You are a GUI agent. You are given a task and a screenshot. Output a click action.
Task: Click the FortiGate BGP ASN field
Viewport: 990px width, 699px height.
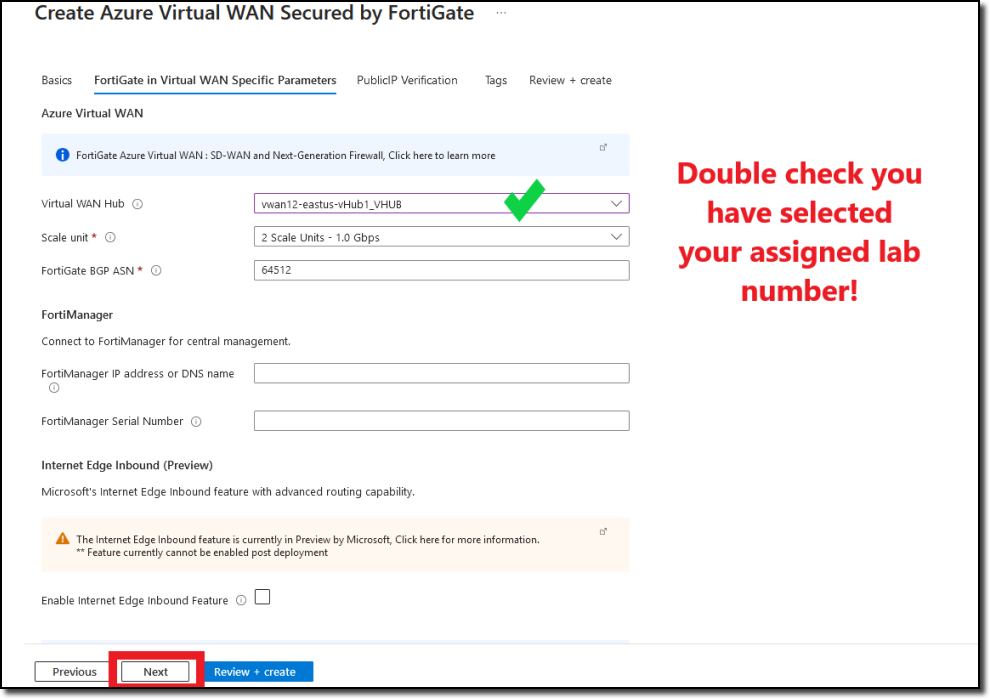point(441,270)
